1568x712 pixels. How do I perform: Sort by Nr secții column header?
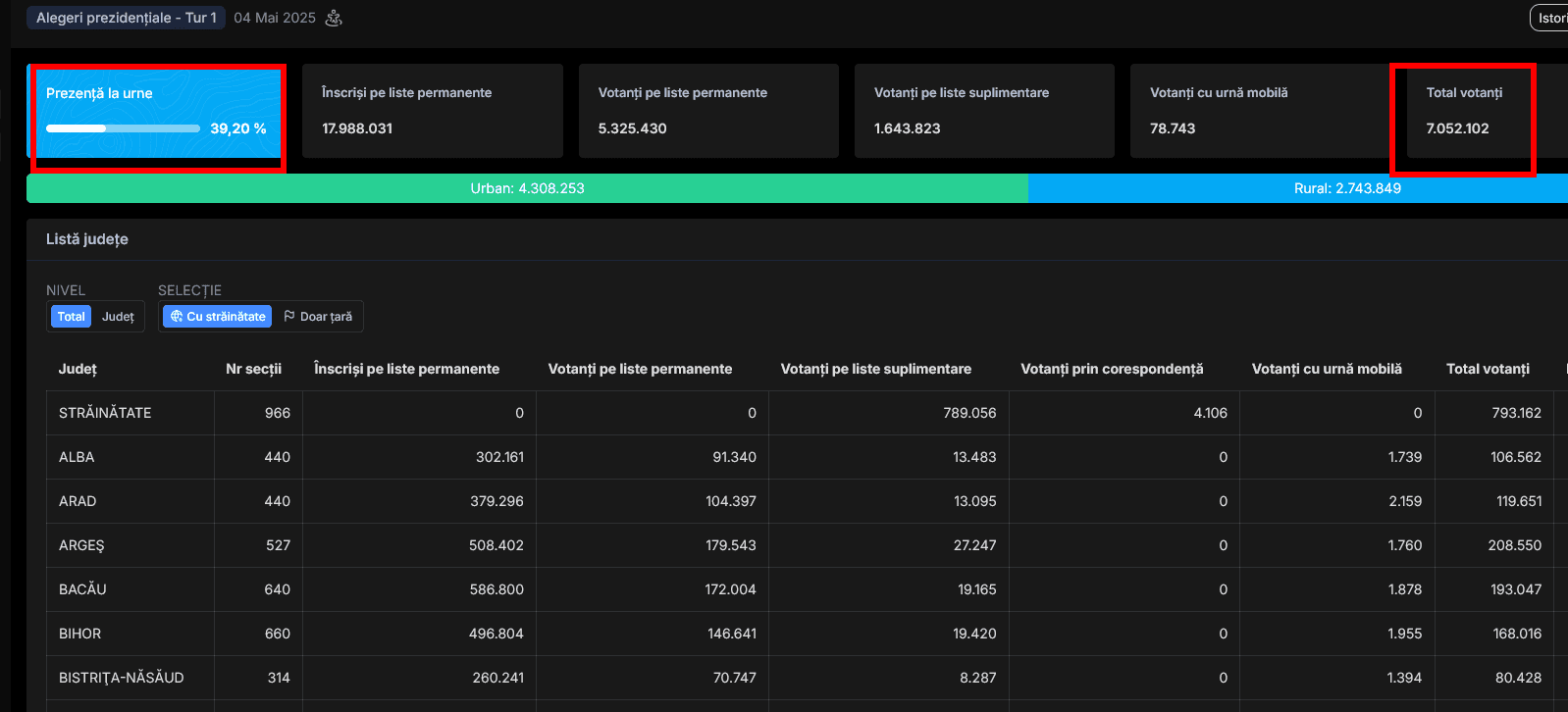click(x=253, y=369)
